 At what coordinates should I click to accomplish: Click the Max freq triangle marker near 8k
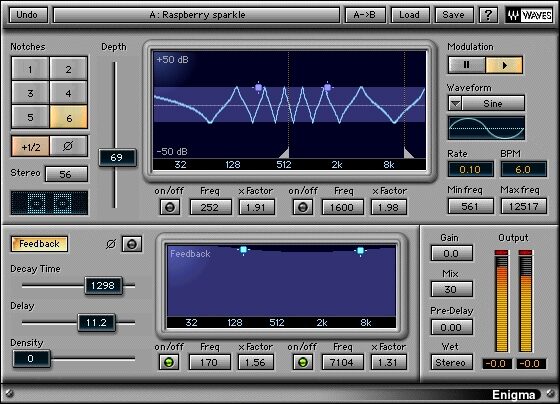408,153
